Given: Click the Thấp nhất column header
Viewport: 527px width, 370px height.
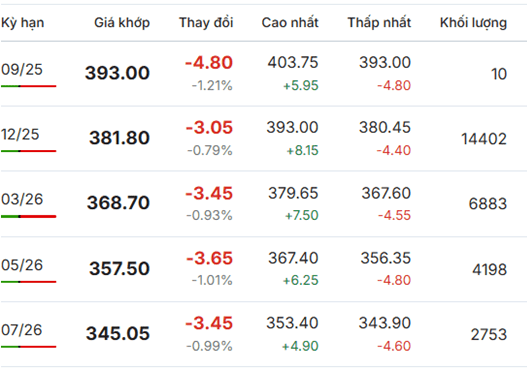Looking at the screenshot, I should (x=379, y=23).
